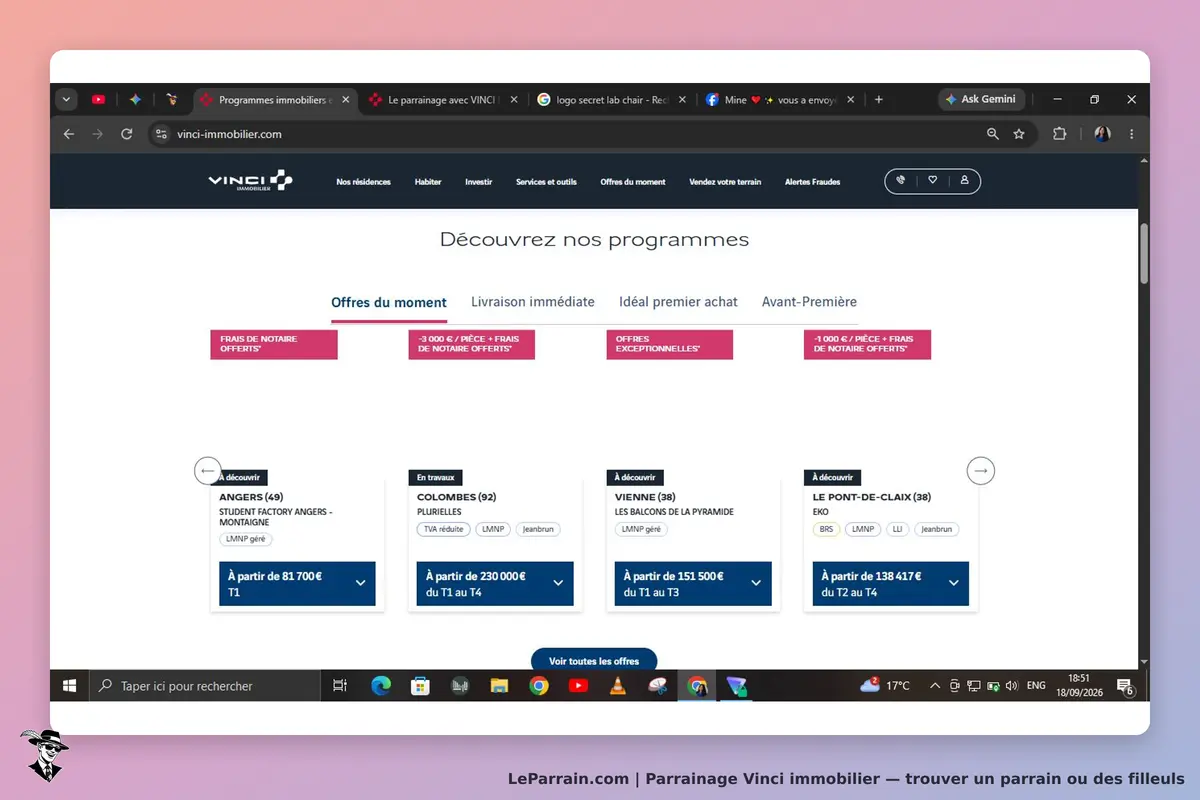The width and height of the screenshot is (1200, 800).
Task: Open the Chrome profile avatar
Action: tap(1102, 134)
